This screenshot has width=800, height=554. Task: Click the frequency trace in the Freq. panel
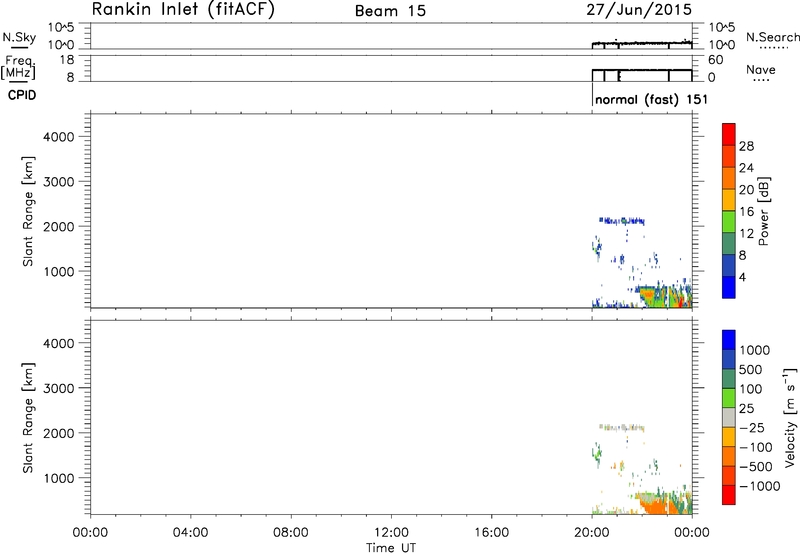click(642, 70)
